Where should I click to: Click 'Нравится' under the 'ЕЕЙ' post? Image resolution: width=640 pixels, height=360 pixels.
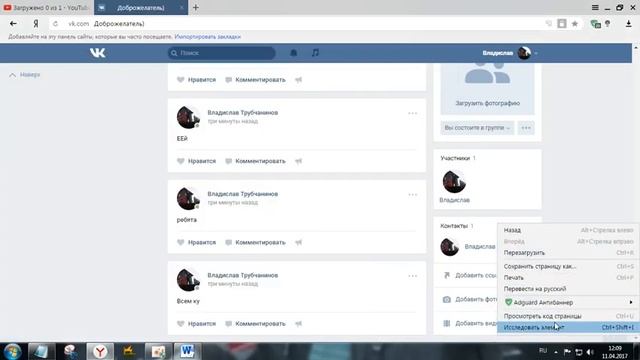tap(202, 161)
